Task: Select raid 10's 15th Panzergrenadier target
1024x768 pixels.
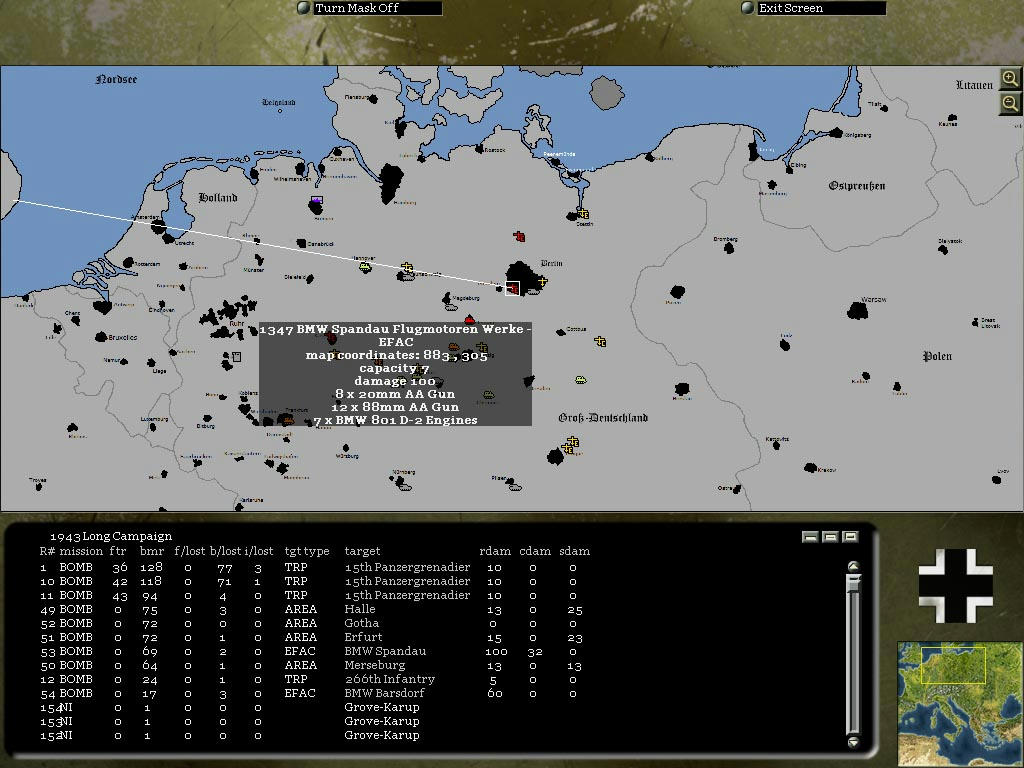Action: [x=408, y=581]
